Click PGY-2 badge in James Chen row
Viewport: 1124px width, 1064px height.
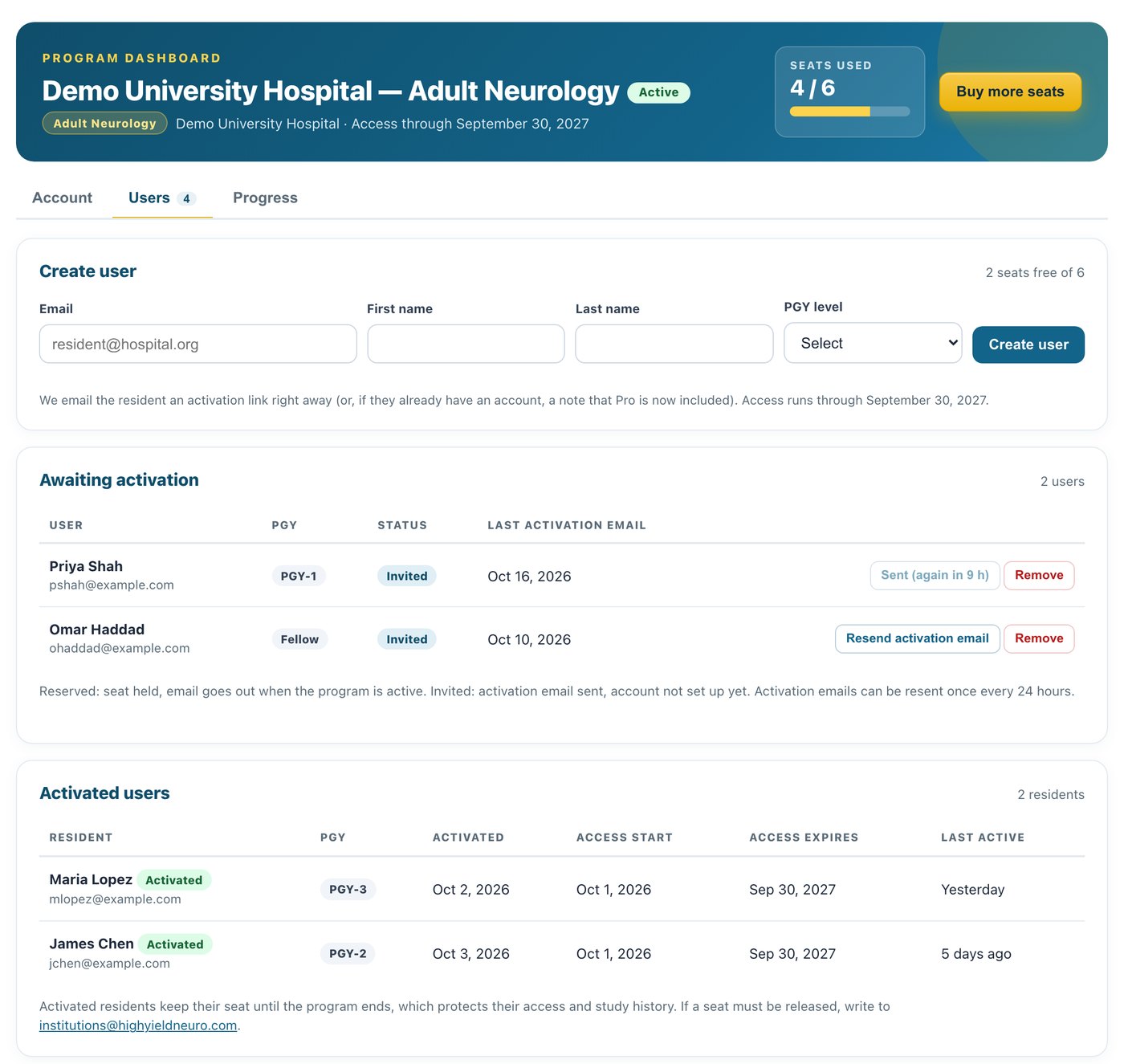[x=348, y=953]
